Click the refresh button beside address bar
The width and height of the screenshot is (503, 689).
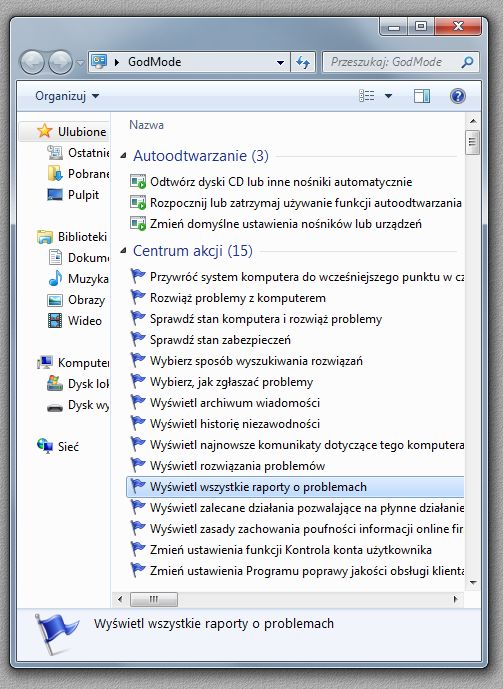303,62
